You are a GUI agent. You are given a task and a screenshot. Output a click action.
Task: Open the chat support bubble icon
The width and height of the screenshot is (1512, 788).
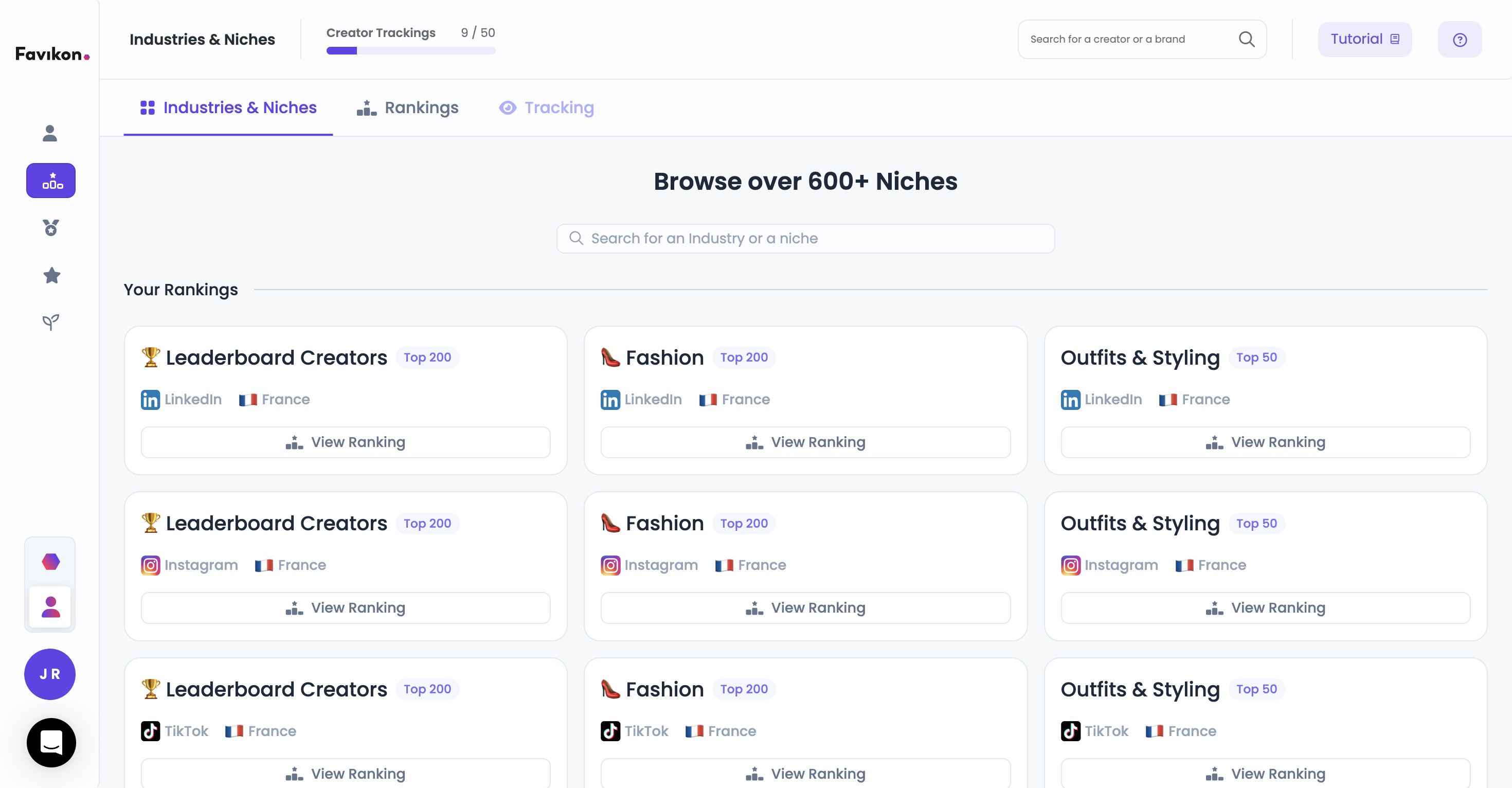coord(51,742)
